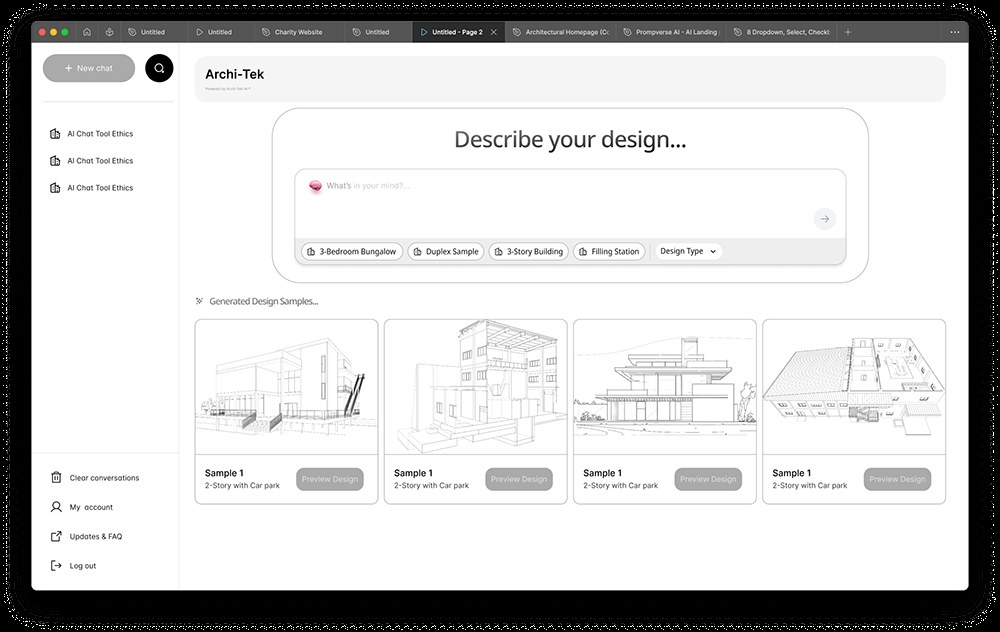The height and width of the screenshot is (632, 1000).
Task: Click the sparkle icon beside Generated Design Samples
Action: point(200,301)
